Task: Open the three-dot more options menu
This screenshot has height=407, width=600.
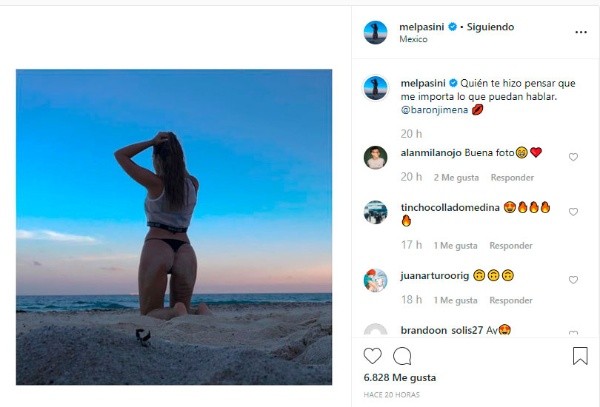Action: (581, 32)
